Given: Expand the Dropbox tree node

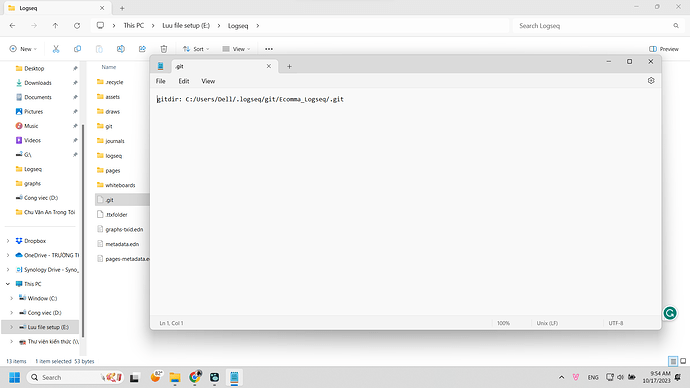Looking at the screenshot, I should pos(8,241).
